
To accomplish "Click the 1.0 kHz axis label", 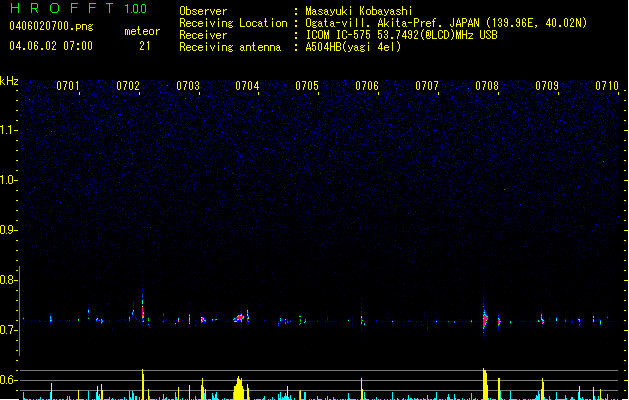I will pyautogui.click(x=8, y=180).
